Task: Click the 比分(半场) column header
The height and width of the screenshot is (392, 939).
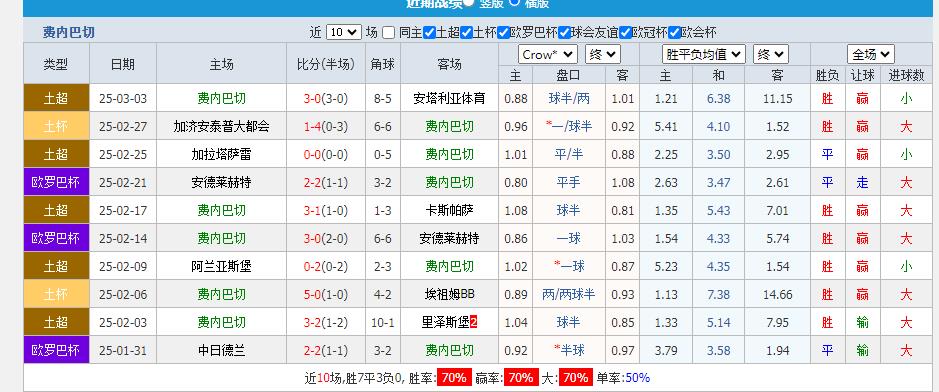Action: pyautogui.click(x=326, y=64)
